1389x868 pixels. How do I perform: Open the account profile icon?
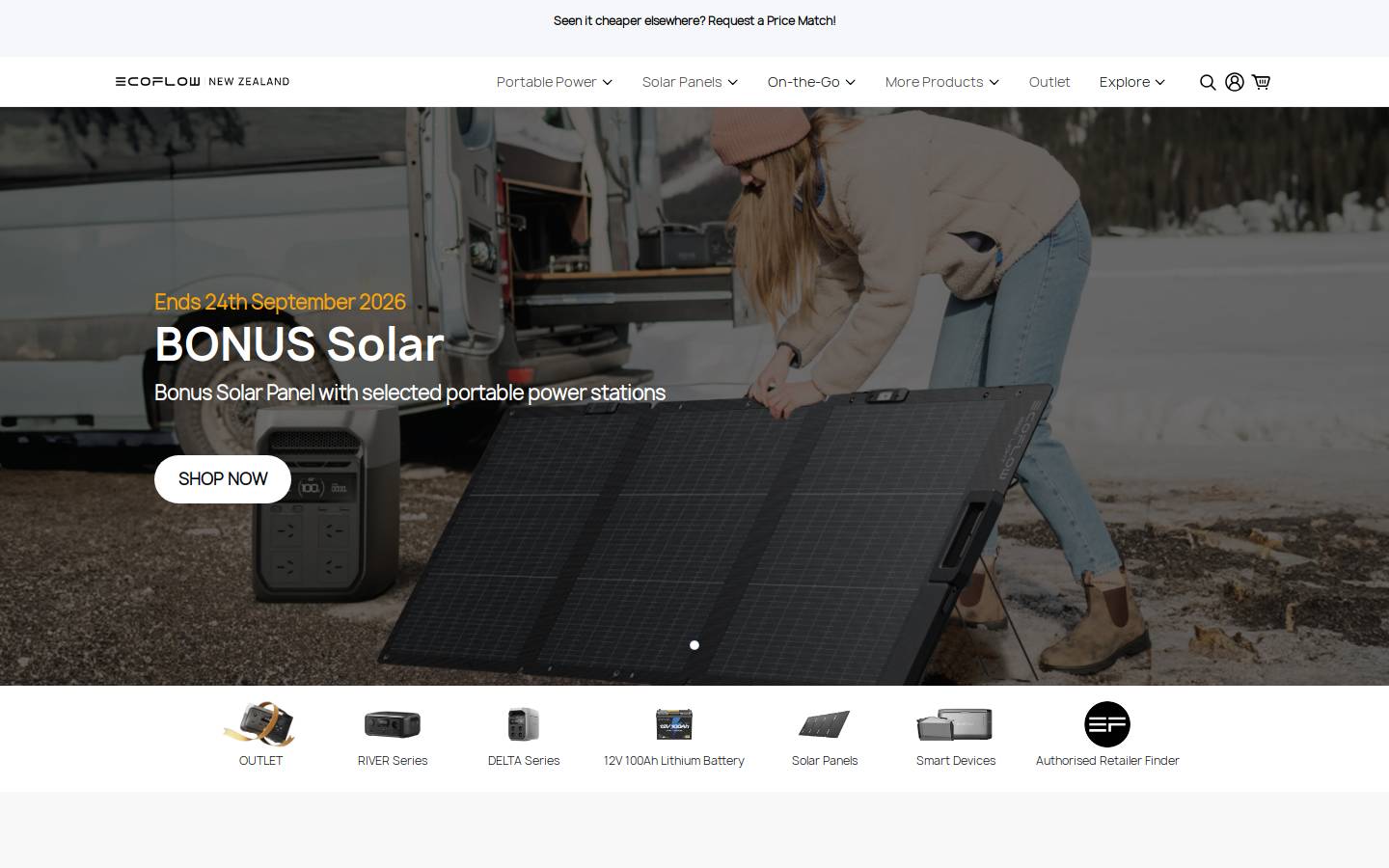pyautogui.click(x=1234, y=82)
